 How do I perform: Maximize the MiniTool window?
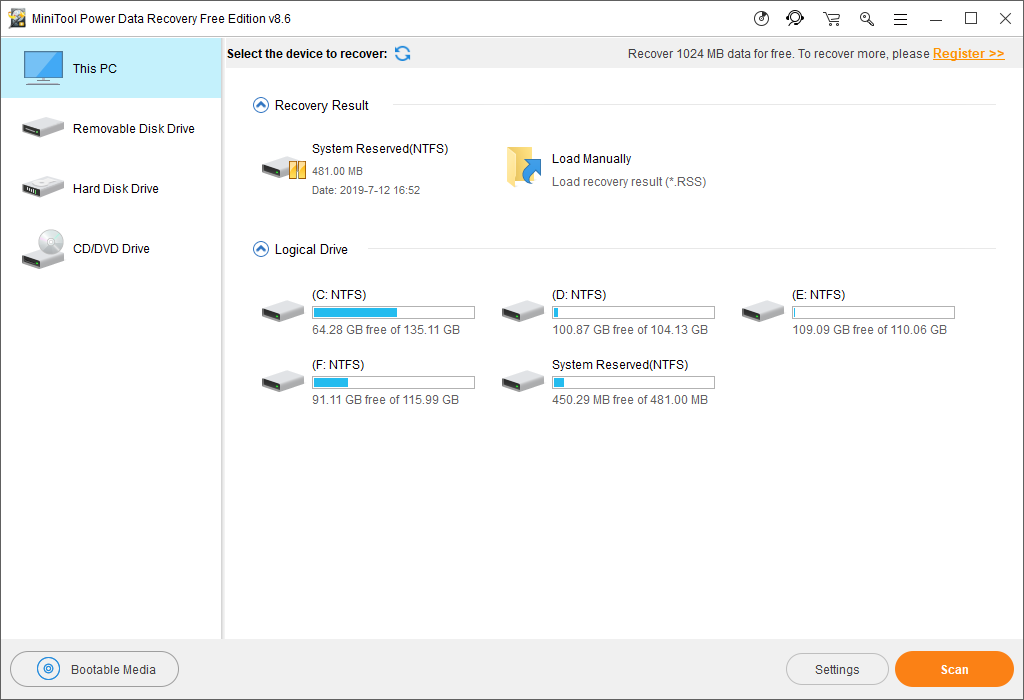[x=971, y=19]
